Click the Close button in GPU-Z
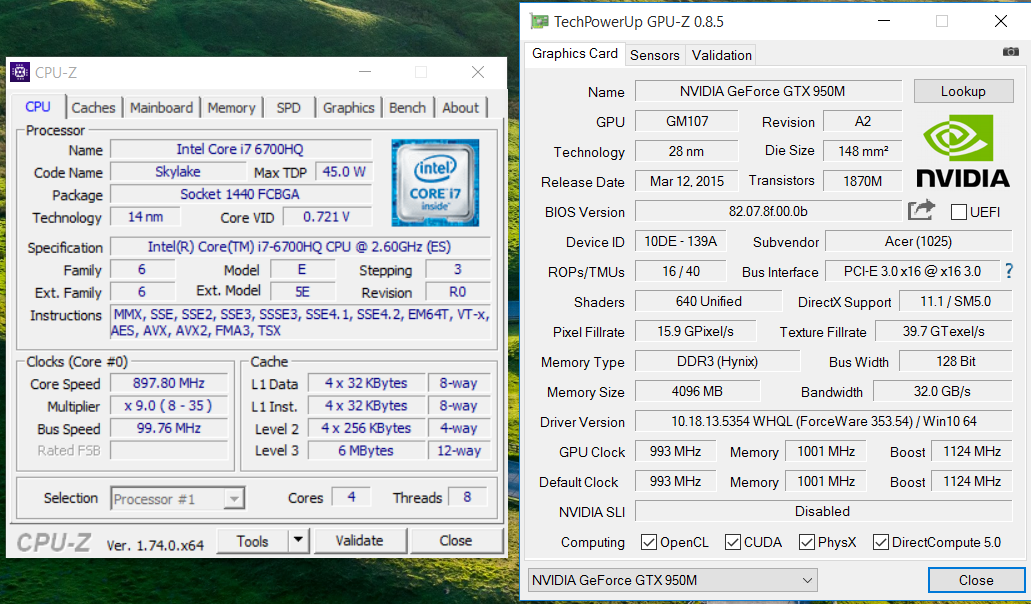This screenshot has height=604, width=1031. coord(976,580)
